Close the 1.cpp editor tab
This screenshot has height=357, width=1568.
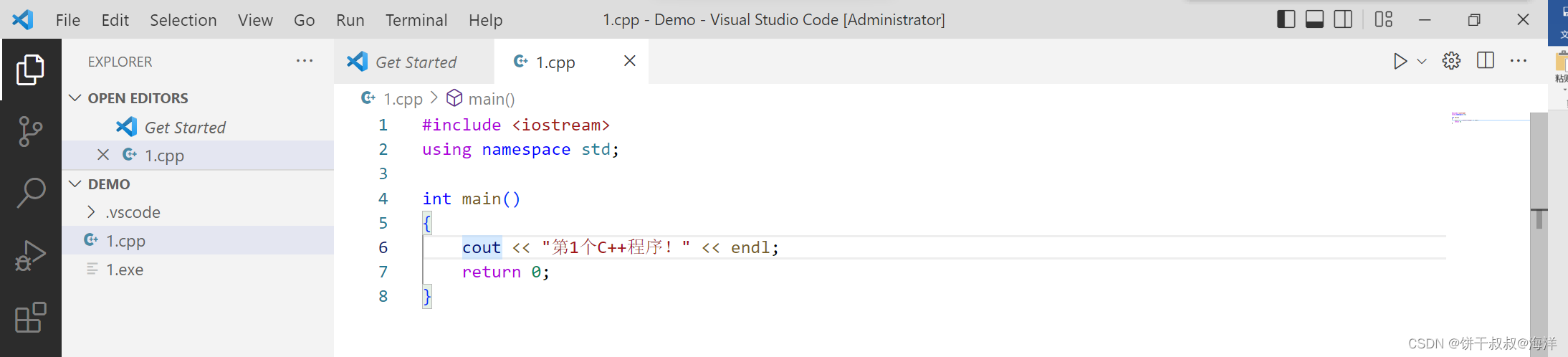coord(630,61)
